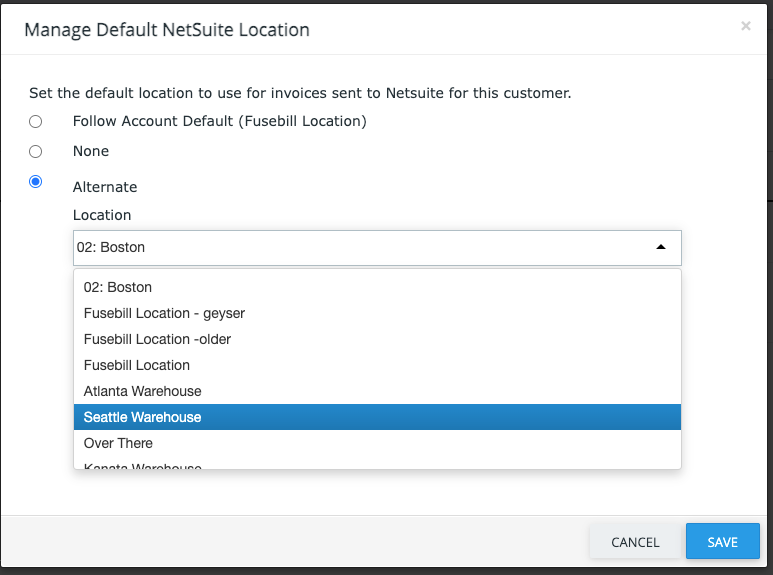This screenshot has height=575, width=773.
Task: Click the Cancel button
Action: [635, 542]
